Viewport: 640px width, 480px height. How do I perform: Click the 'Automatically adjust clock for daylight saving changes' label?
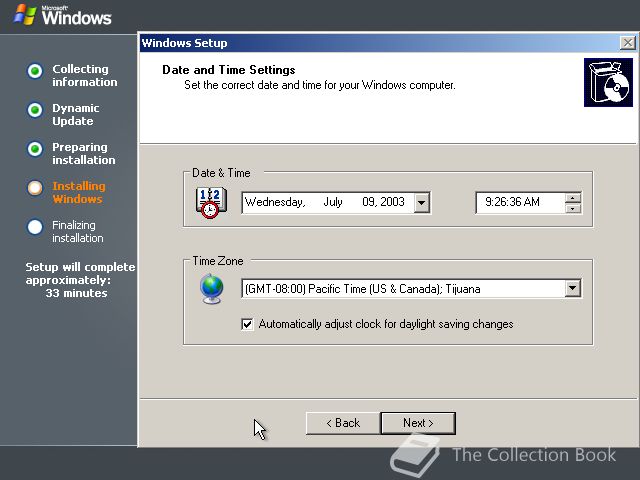click(x=386, y=324)
